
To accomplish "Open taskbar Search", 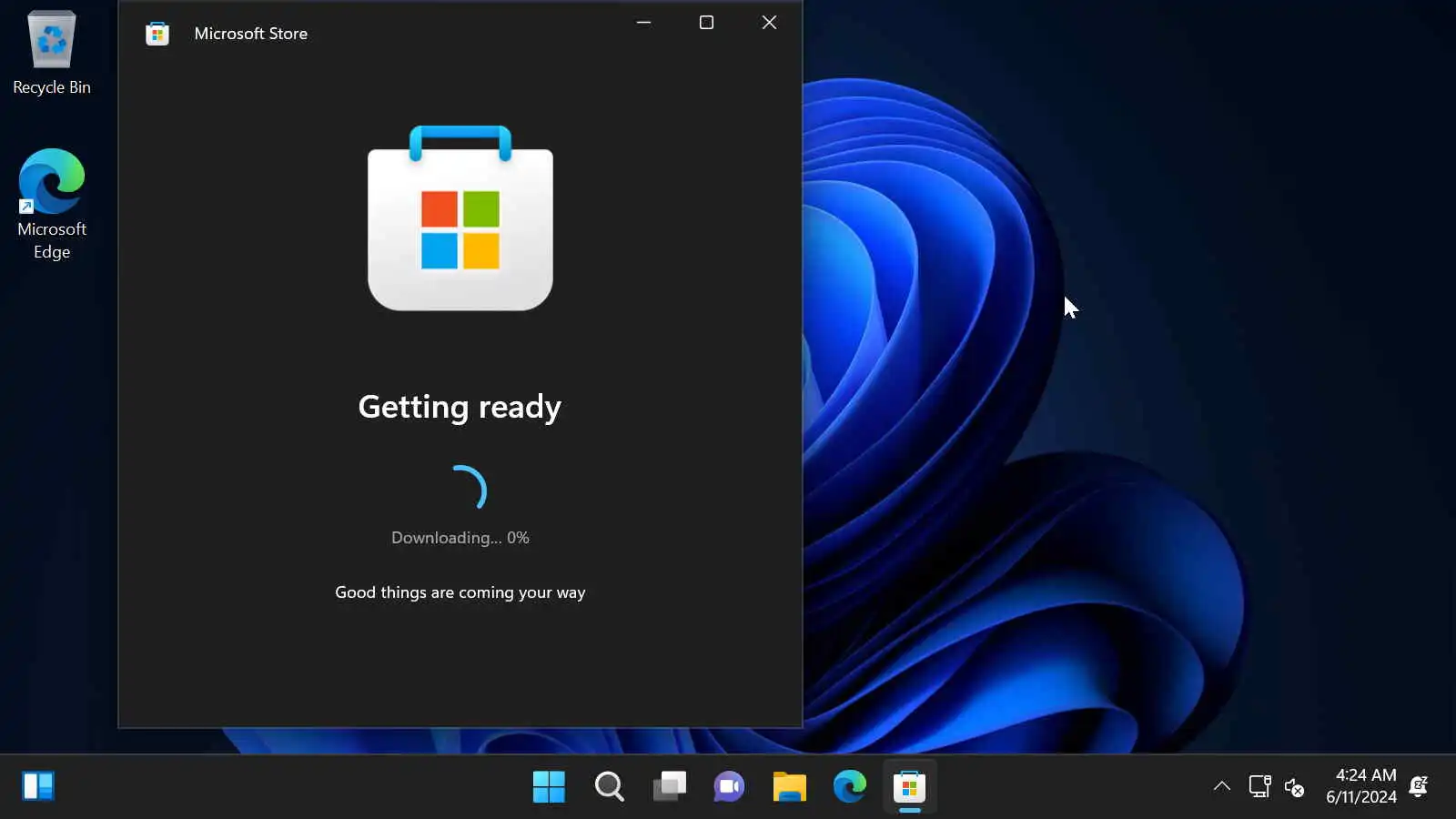I will 609,786.
